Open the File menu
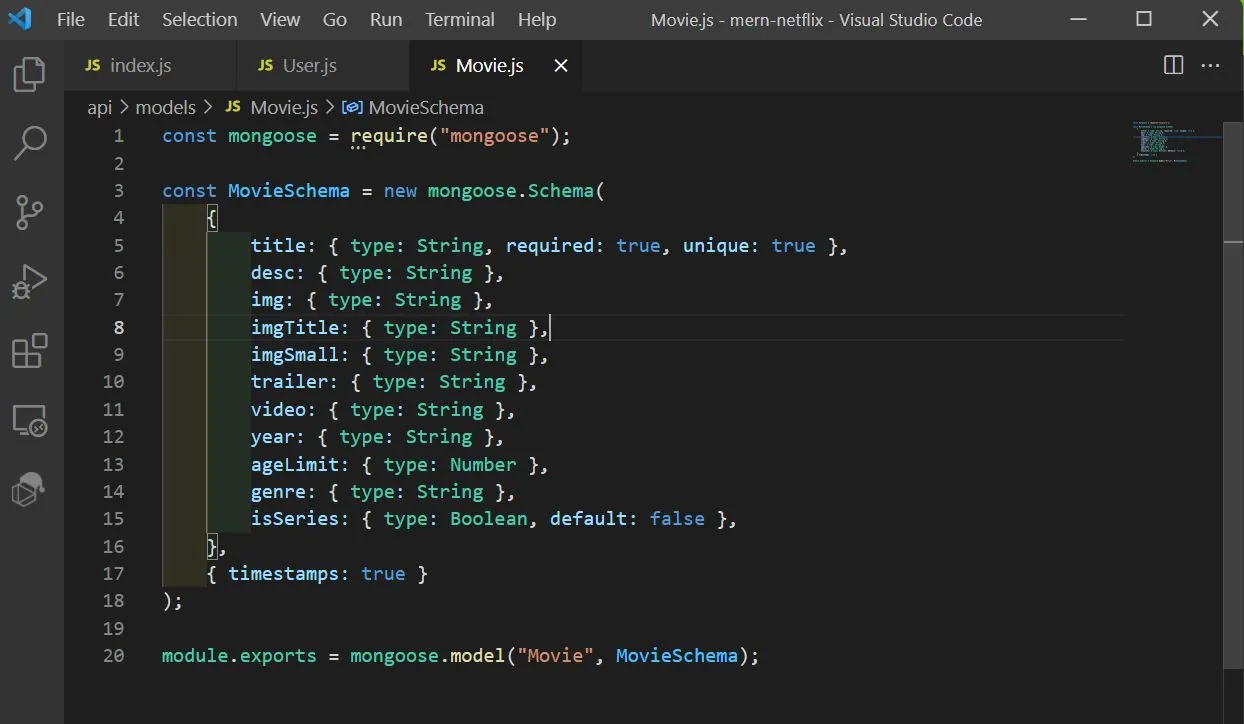 (71, 19)
